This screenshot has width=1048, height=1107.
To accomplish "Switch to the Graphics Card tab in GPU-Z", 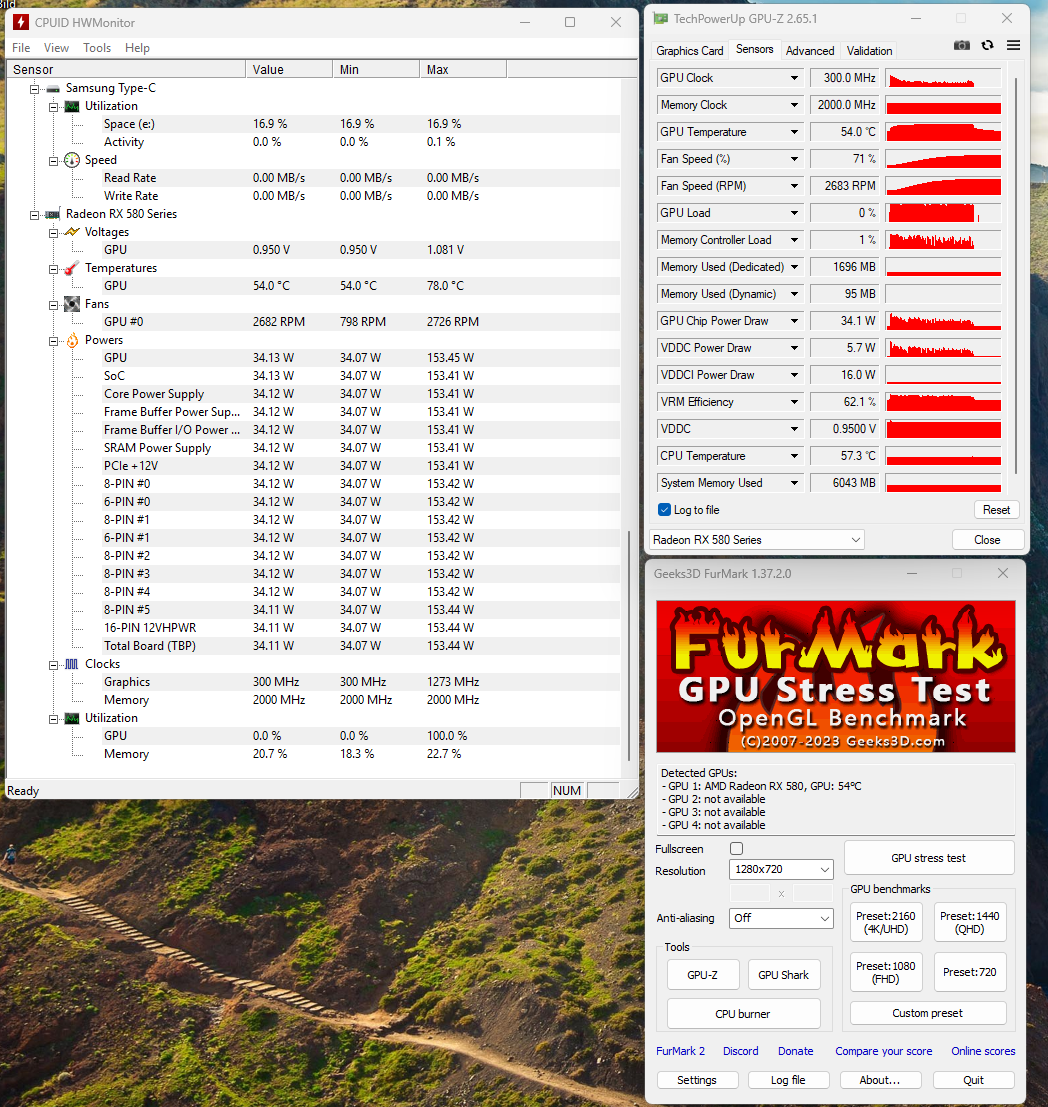I will [x=689, y=51].
